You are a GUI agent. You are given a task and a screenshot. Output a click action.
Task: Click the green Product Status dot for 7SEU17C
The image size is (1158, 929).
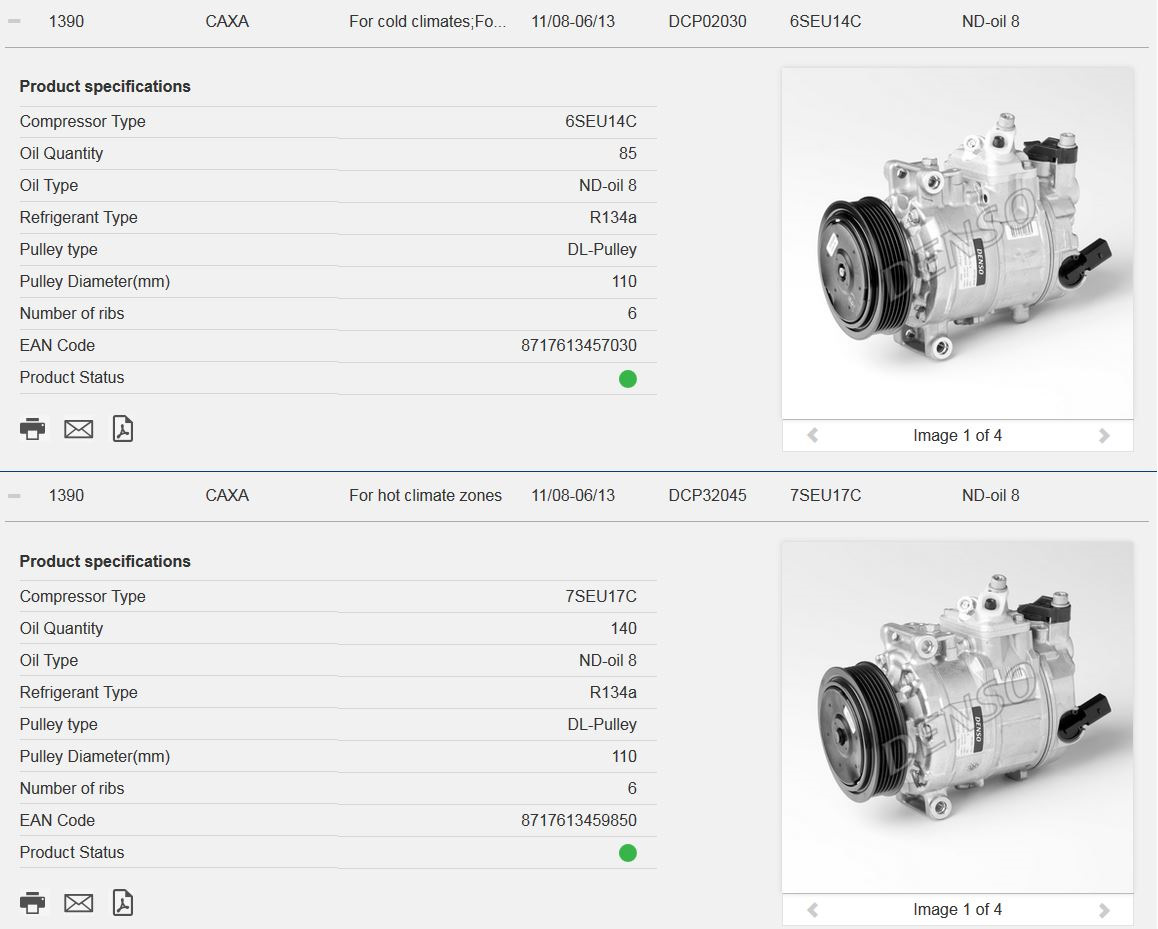[x=627, y=853]
